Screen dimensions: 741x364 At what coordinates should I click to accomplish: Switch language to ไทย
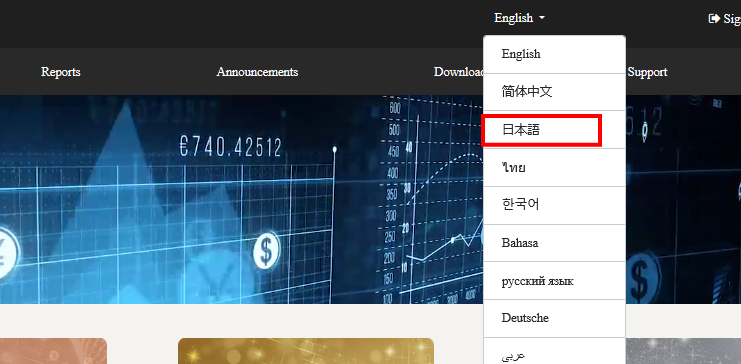coord(554,167)
